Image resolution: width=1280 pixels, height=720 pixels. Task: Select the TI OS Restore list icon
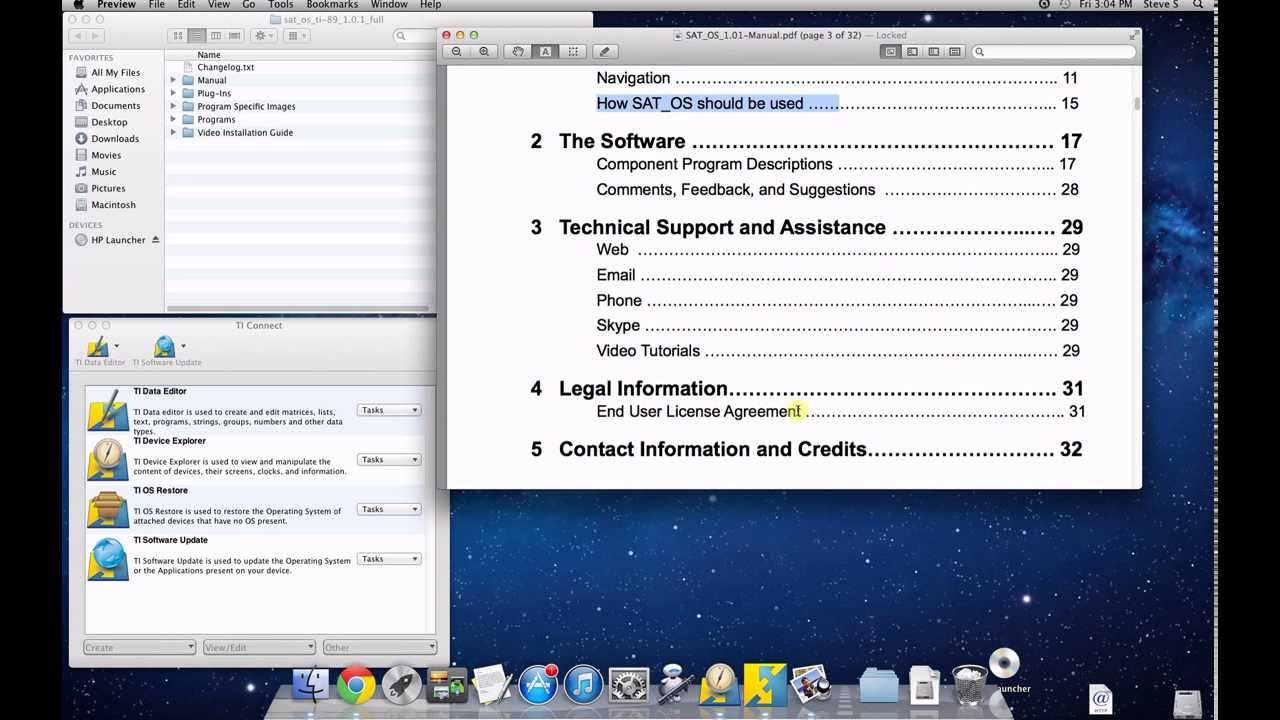(x=107, y=509)
